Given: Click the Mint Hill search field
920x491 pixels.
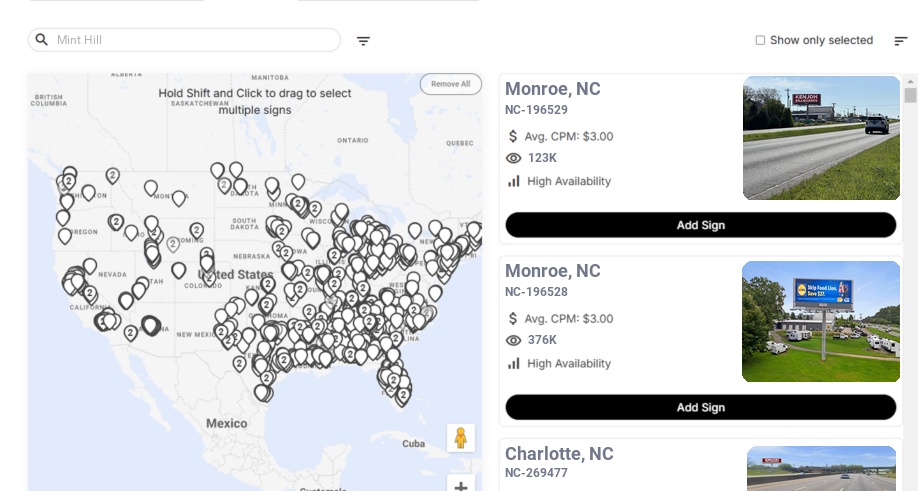Looking at the screenshot, I should click(195, 40).
